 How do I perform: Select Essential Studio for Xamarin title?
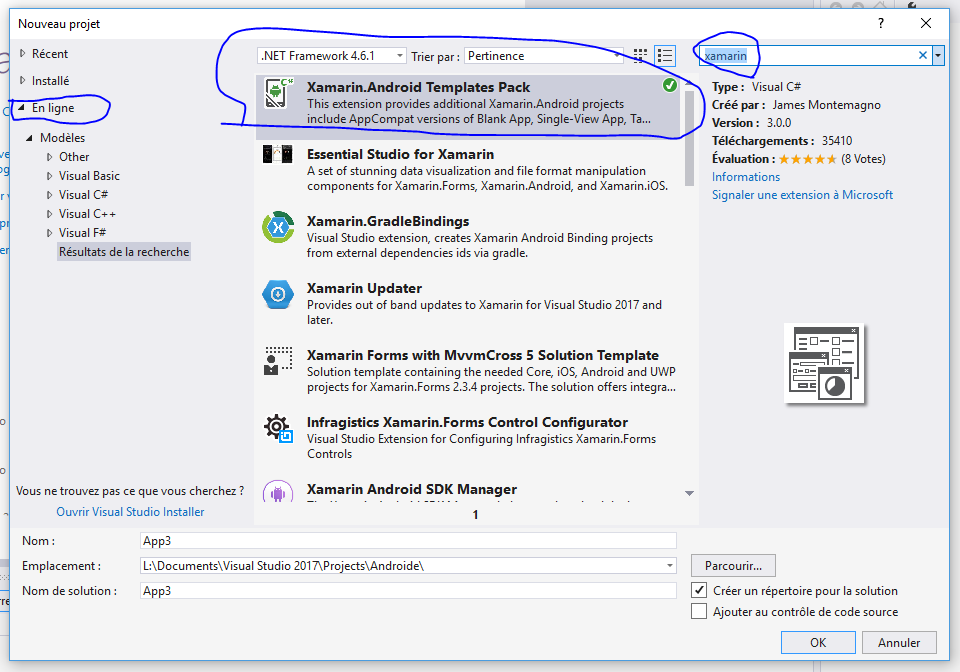click(400, 154)
